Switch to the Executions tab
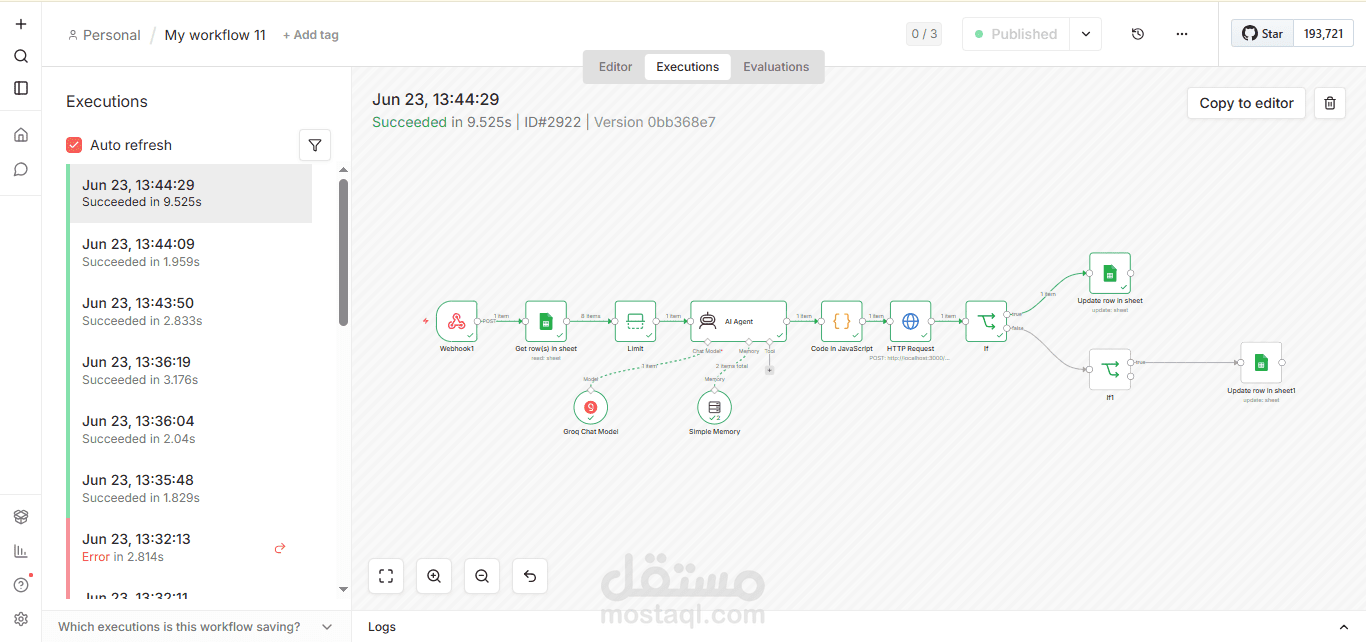 pyautogui.click(x=688, y=67)
